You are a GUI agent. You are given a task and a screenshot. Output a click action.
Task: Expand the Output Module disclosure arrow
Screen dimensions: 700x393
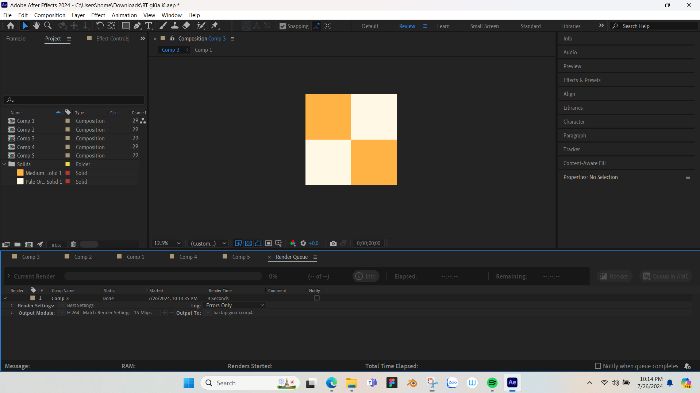point(12,314)
